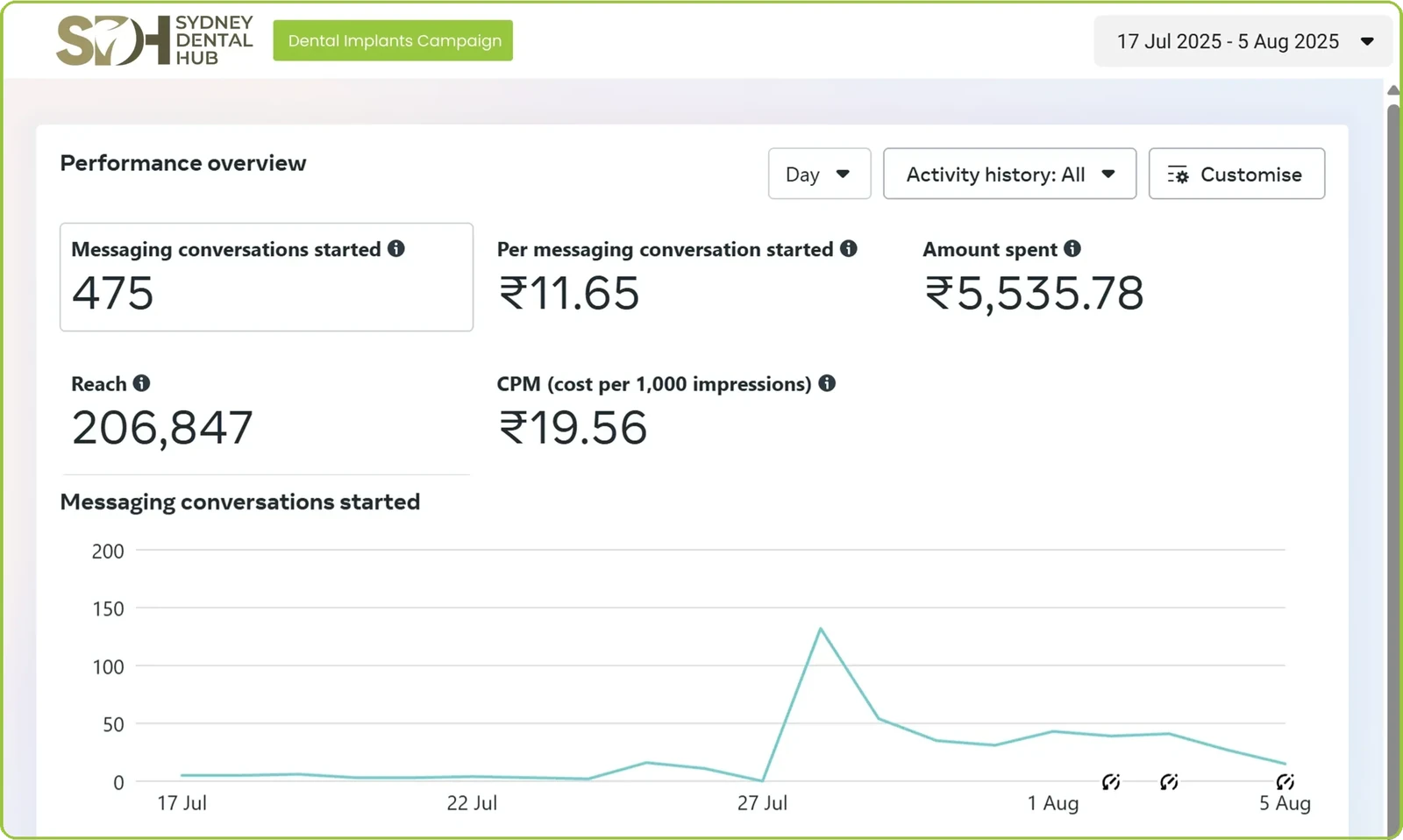Click the 206,847 Reach value
The height and width of the screenshot is (840, 1403).
(162, 428)
